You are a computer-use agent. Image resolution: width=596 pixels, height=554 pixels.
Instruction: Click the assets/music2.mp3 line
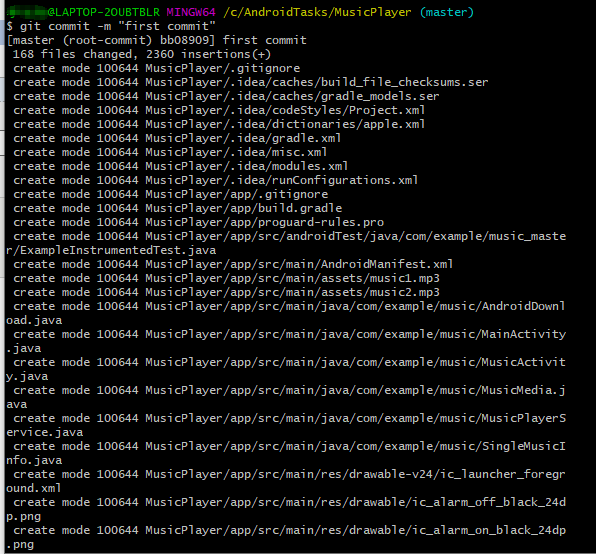(x=226, y=293)
